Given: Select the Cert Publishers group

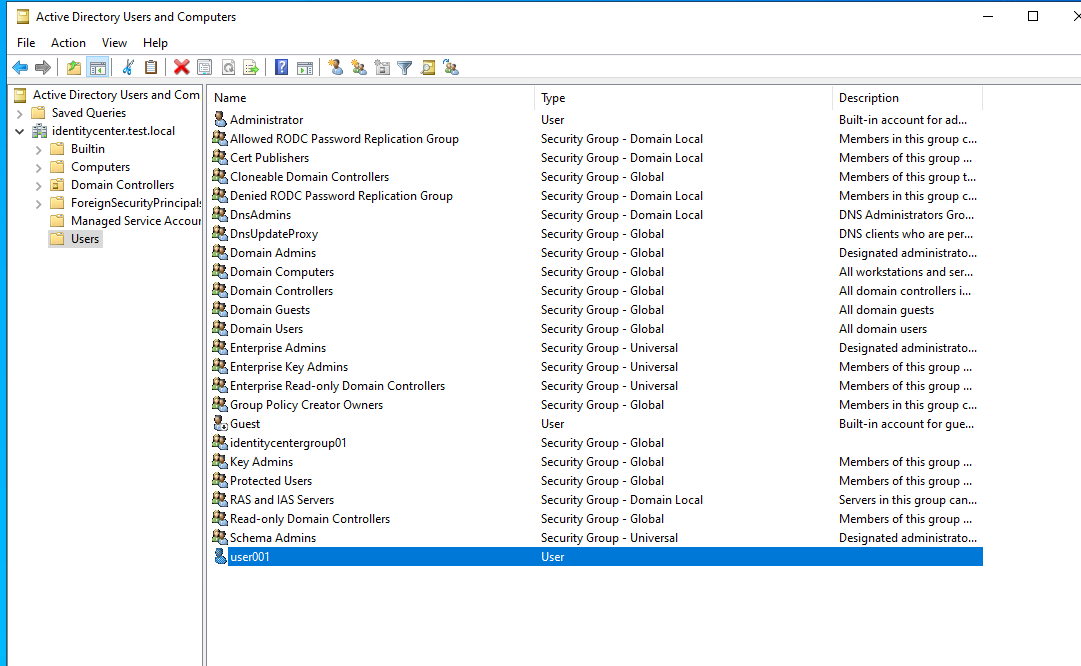Looking at the screenshot, I should 270,158.
